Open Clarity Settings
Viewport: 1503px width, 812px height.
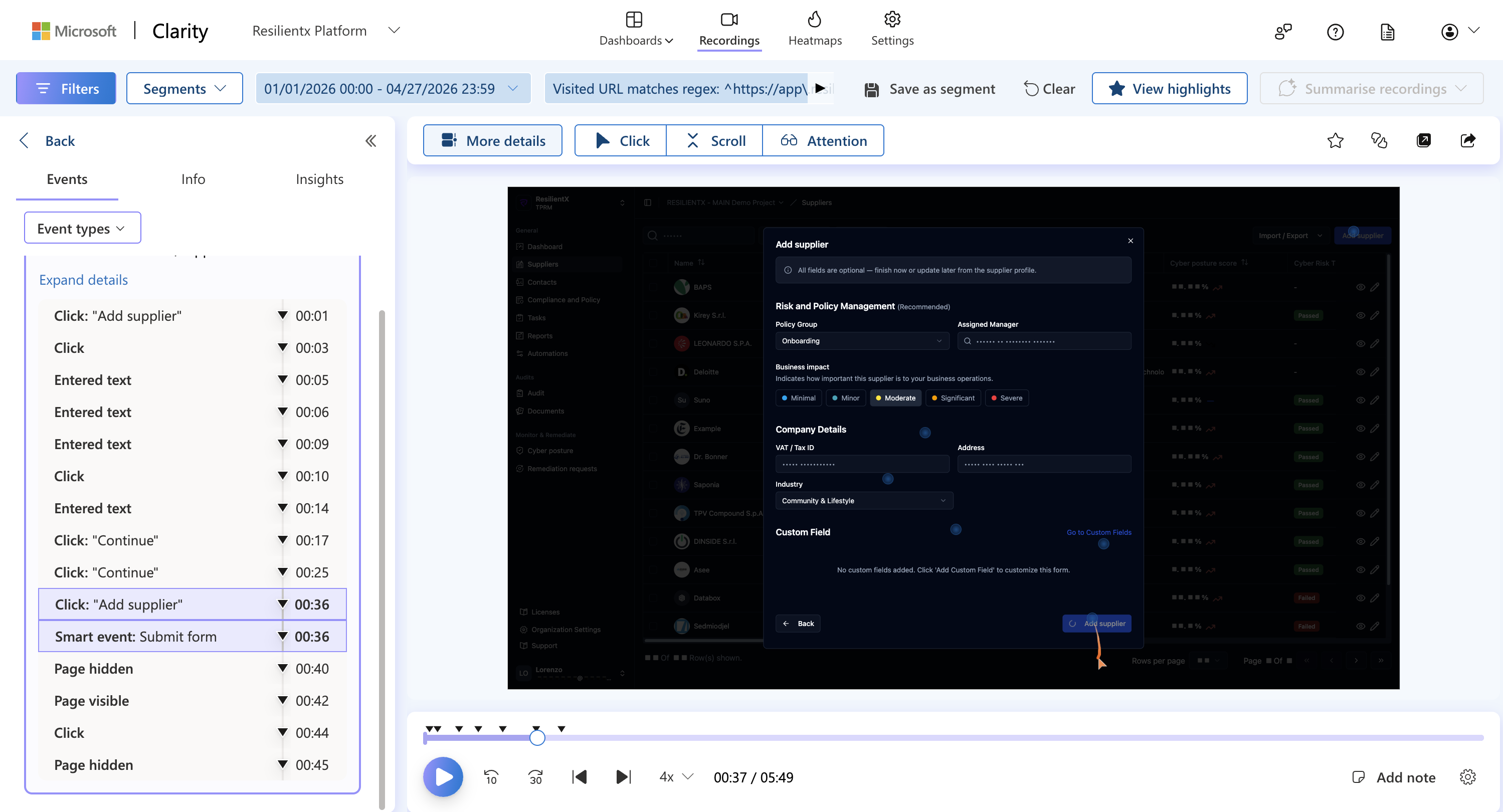click(x=892, y=30)
